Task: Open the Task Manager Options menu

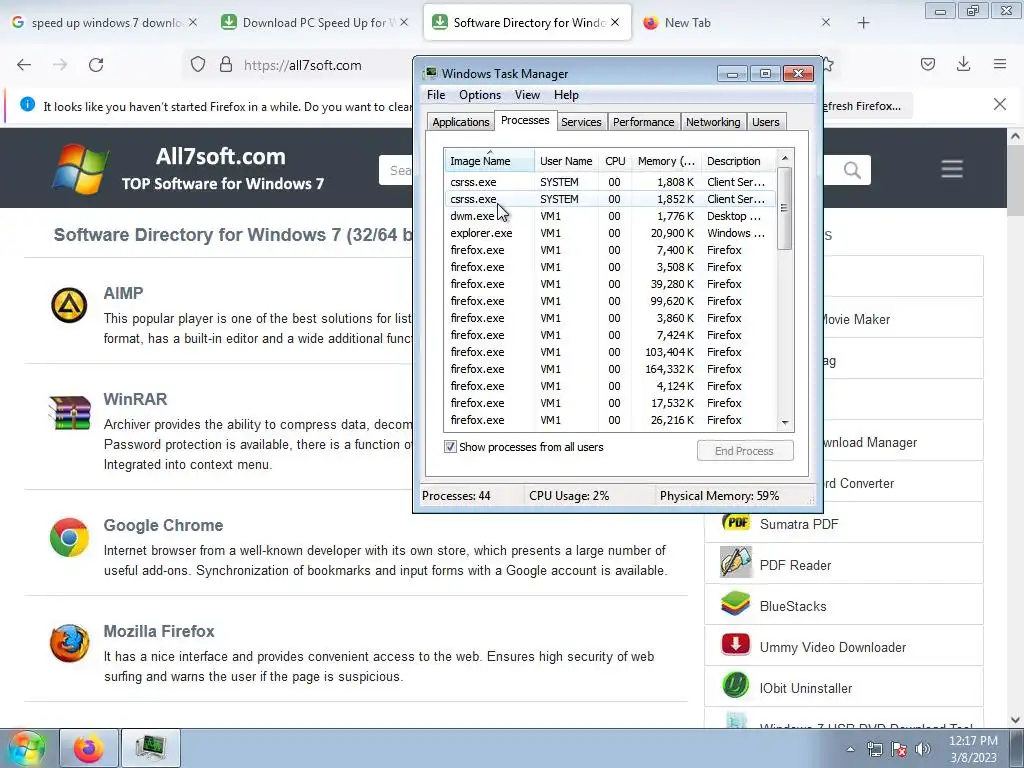Action: 479,95
